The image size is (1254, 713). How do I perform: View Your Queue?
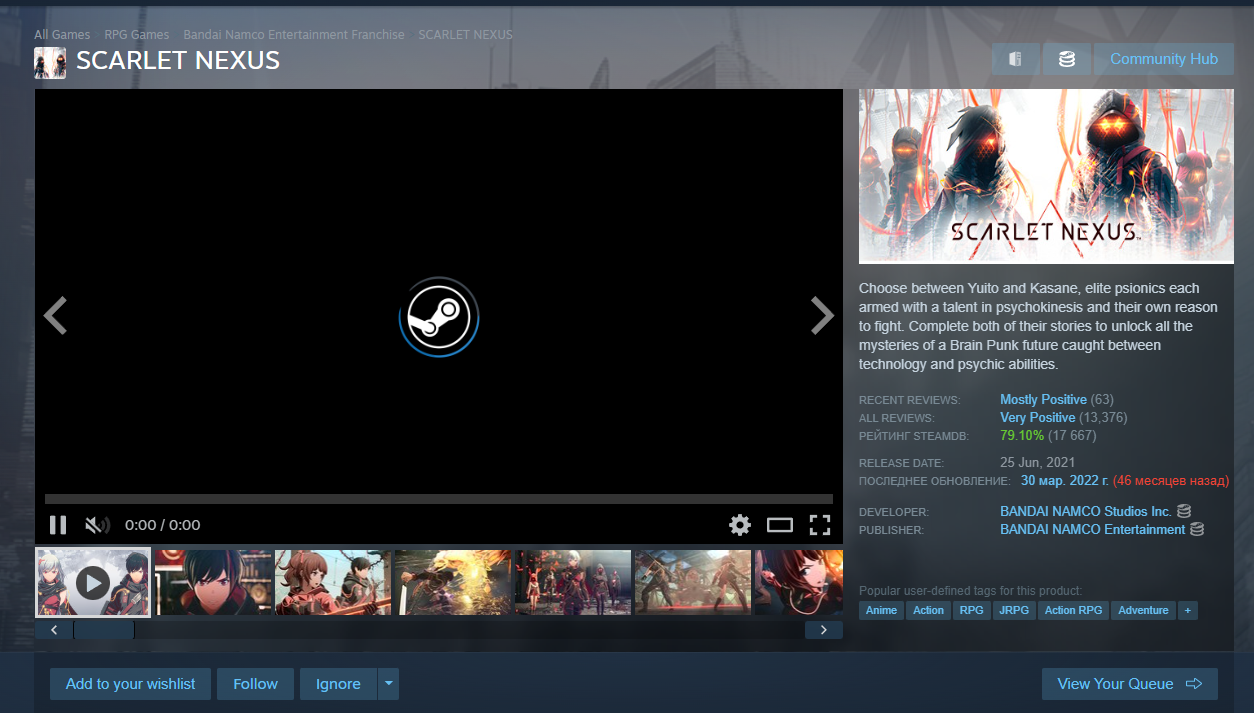(1130, 684)
